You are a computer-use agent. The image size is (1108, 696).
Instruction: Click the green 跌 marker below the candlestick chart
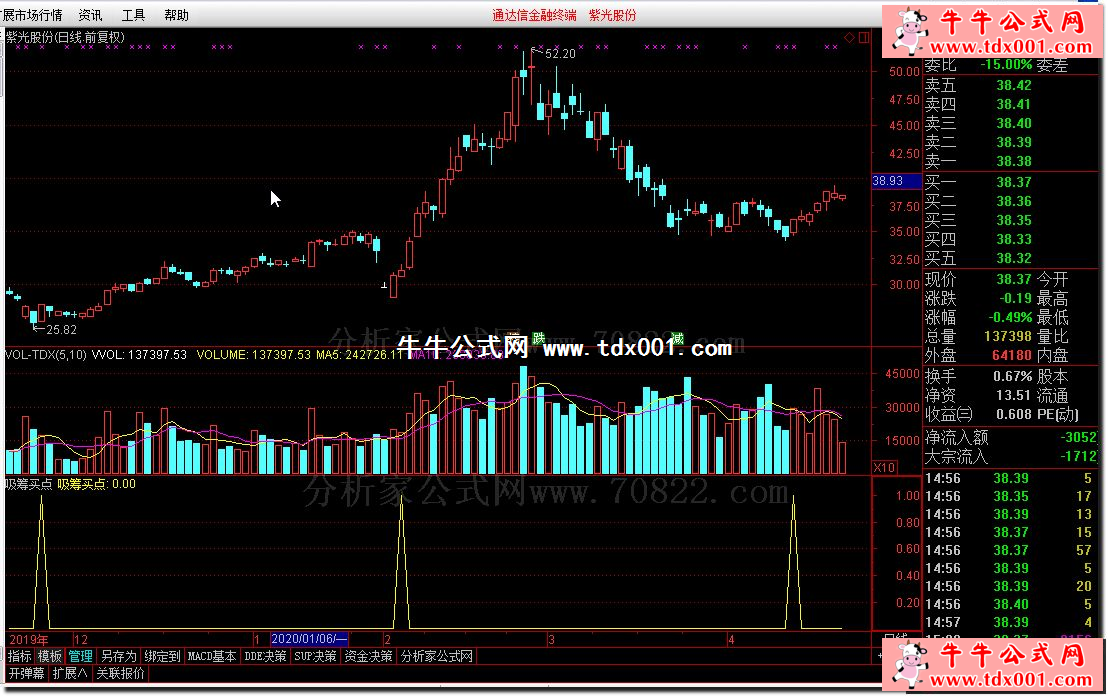tap(539, 338)
